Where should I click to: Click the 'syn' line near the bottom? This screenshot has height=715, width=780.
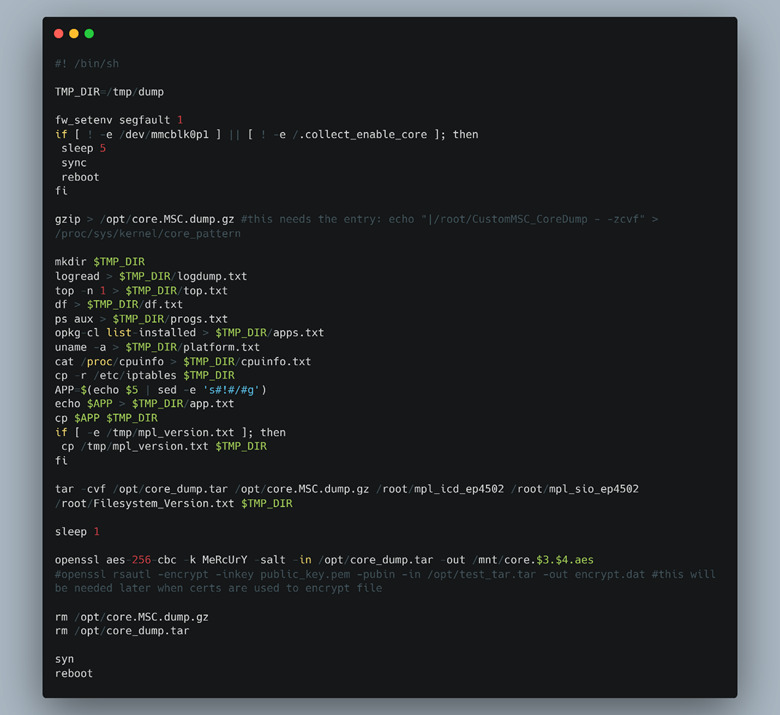tap(64, 659)
